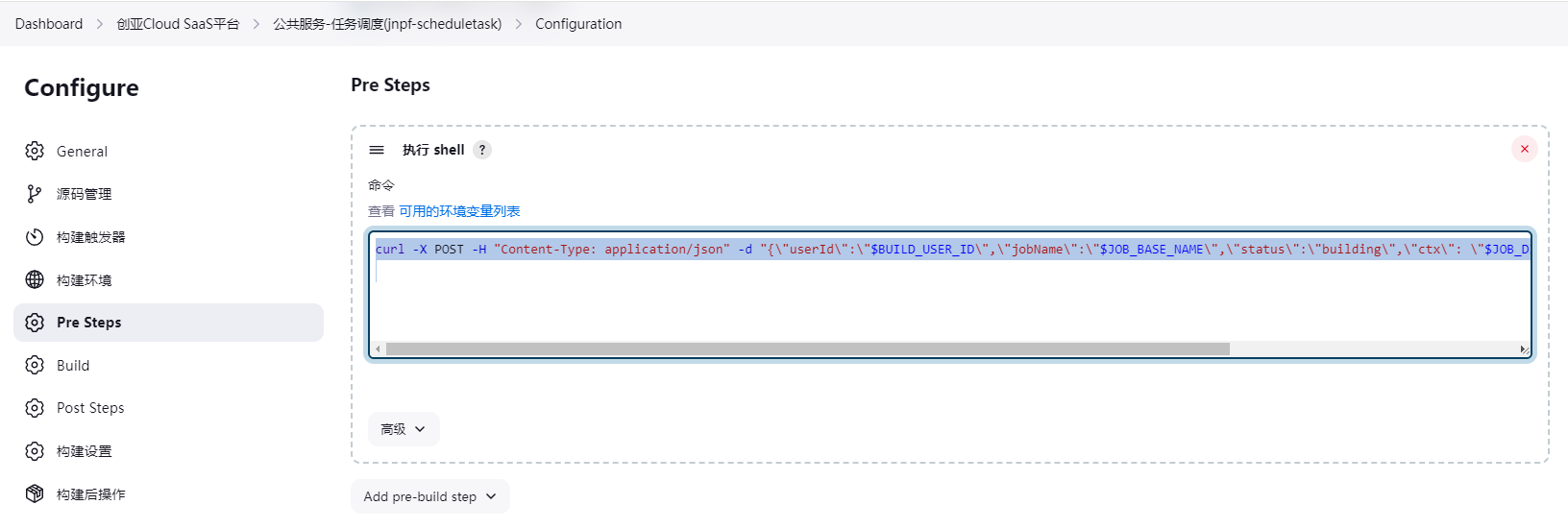The height and width of the screenshot is (529, 1568).
Task: Click the 源码管理 branch icon
Action: point(35,194)
